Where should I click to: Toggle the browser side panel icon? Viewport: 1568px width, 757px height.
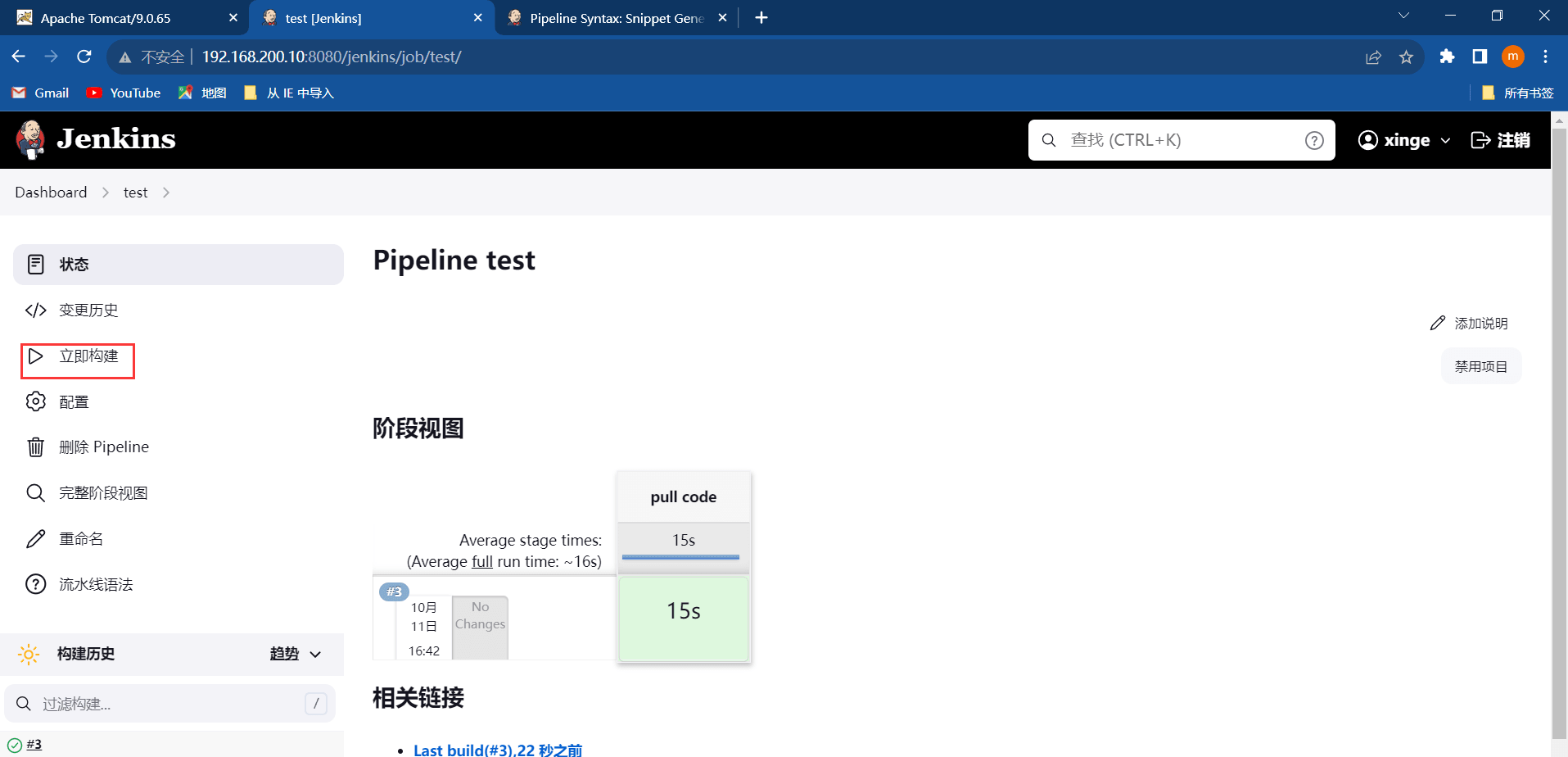1480,57
